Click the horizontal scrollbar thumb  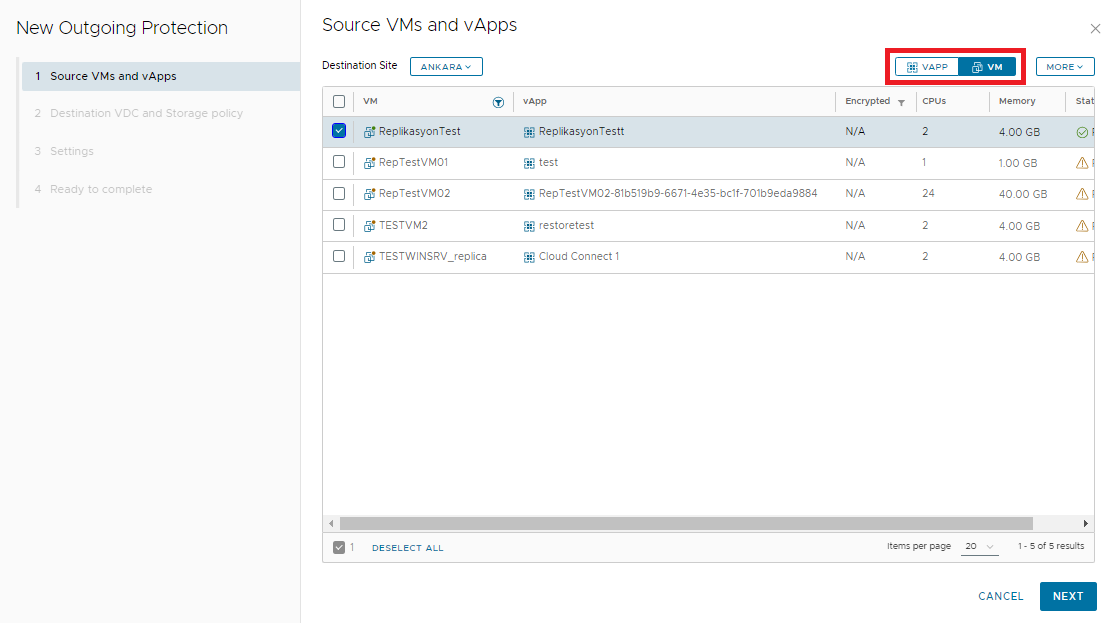(x=686, y=523)
